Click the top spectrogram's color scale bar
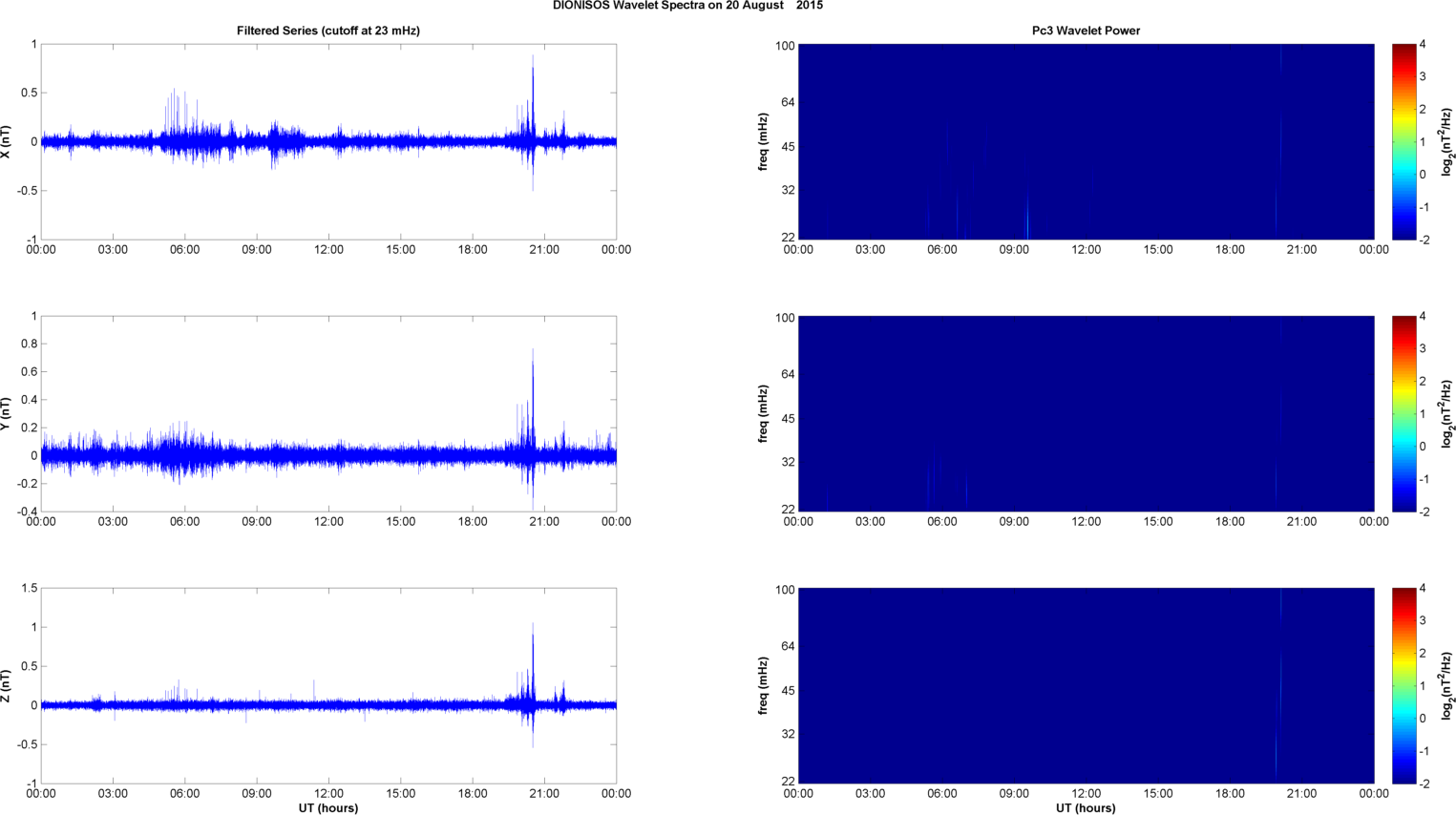This screenshot has width=1456, height=815. (1403, 141)
